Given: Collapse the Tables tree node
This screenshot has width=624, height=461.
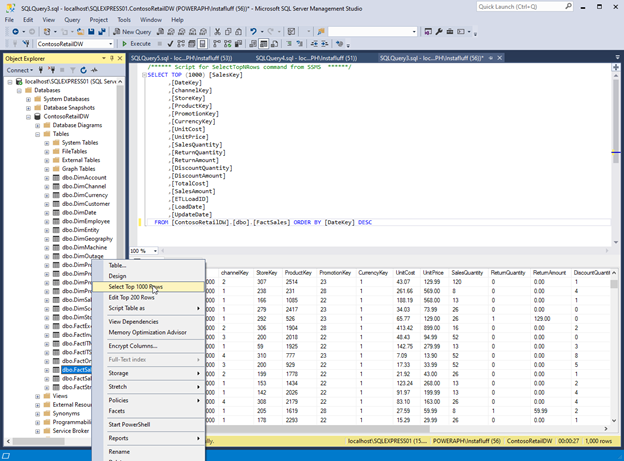Looking at the screenshot, I should [37, 134].
